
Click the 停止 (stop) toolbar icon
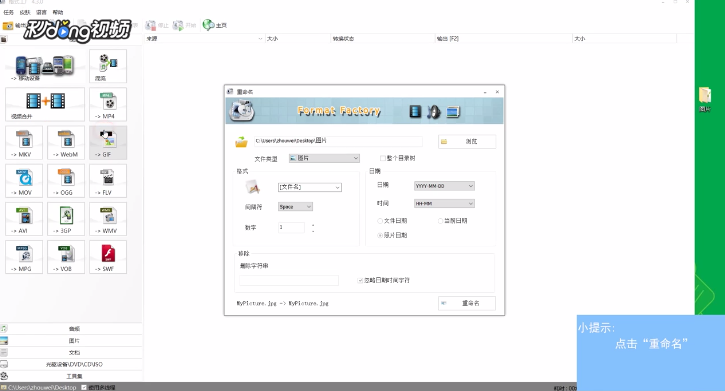click(151, 25)
